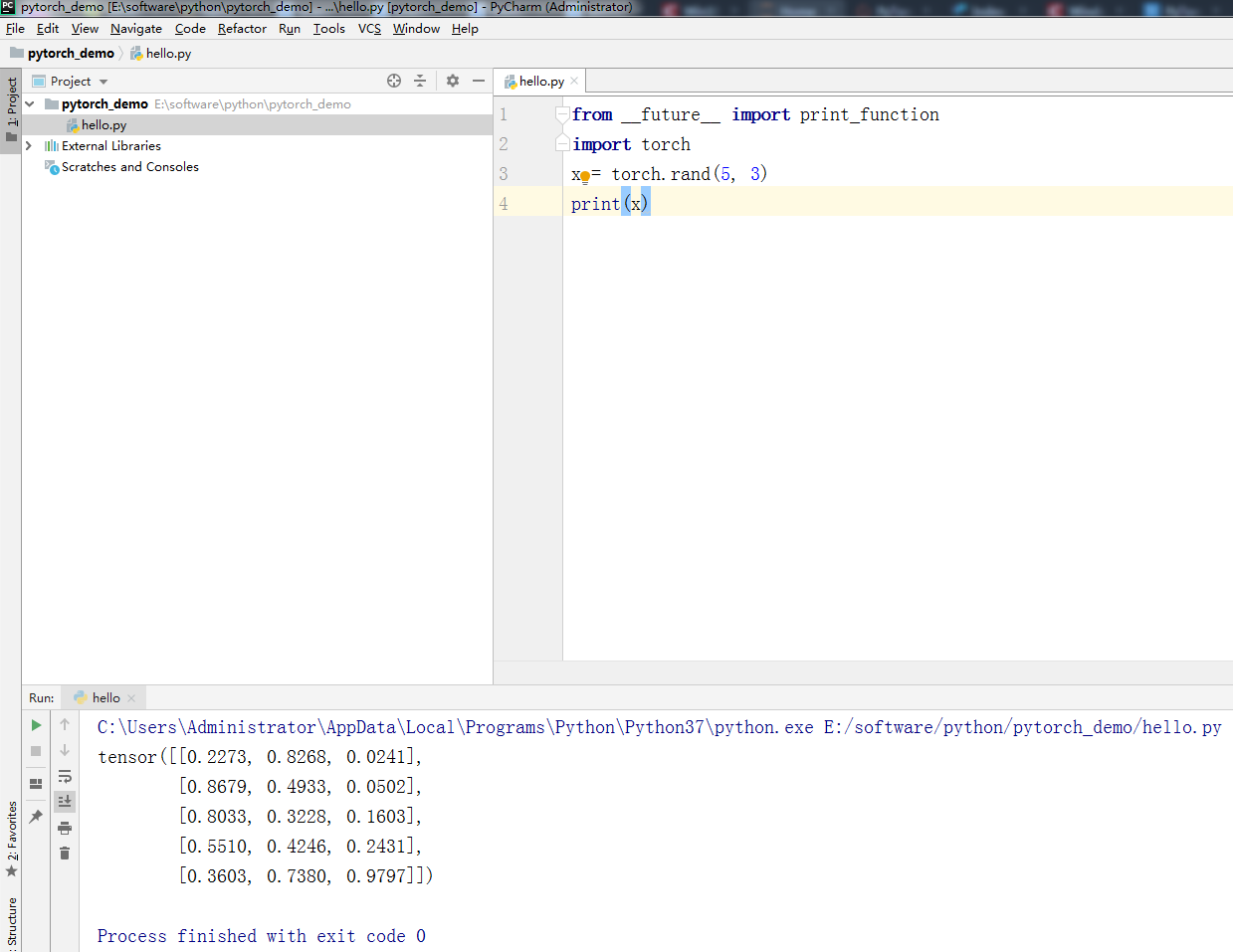This screenshot has width=1233, height=952.
Task: Open the Project view dropdown
Action: tap(103, 82)
